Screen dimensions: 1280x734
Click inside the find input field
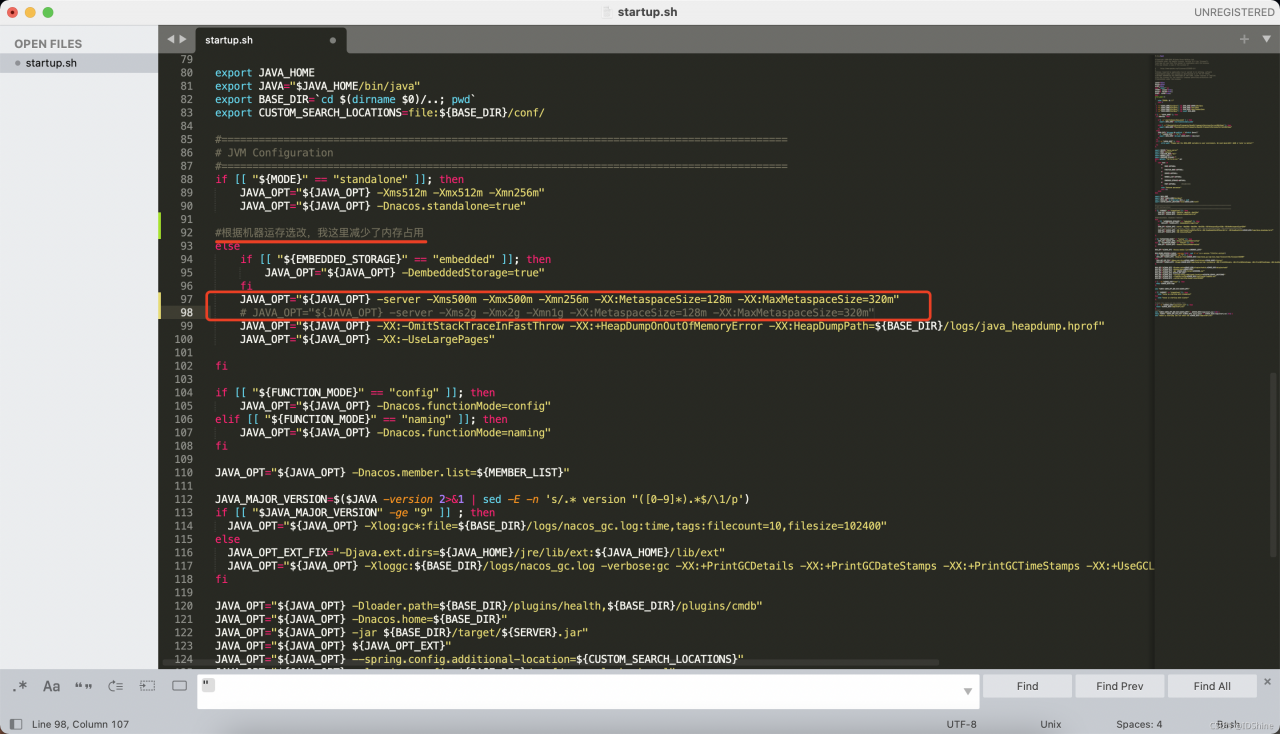tap(580, 690)
